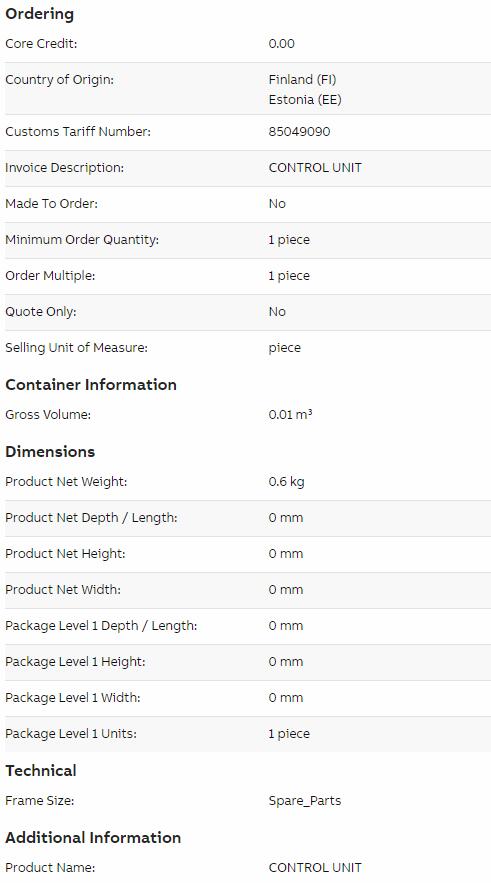The width and height of the screenshot is (491, 883).
Task: Click the Invoice Description CONTROL UNIT value
Action: [315, 168]
